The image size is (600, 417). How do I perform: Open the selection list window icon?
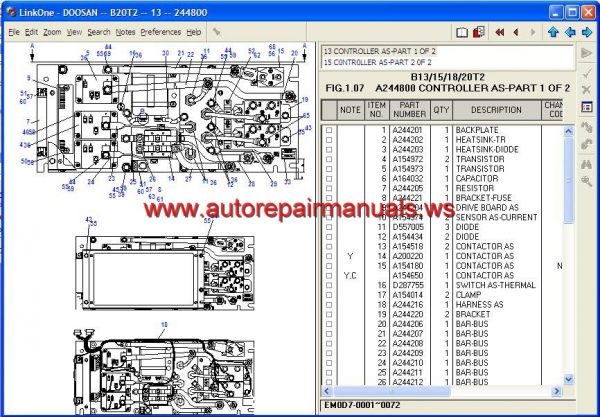[x=587, y=107]
